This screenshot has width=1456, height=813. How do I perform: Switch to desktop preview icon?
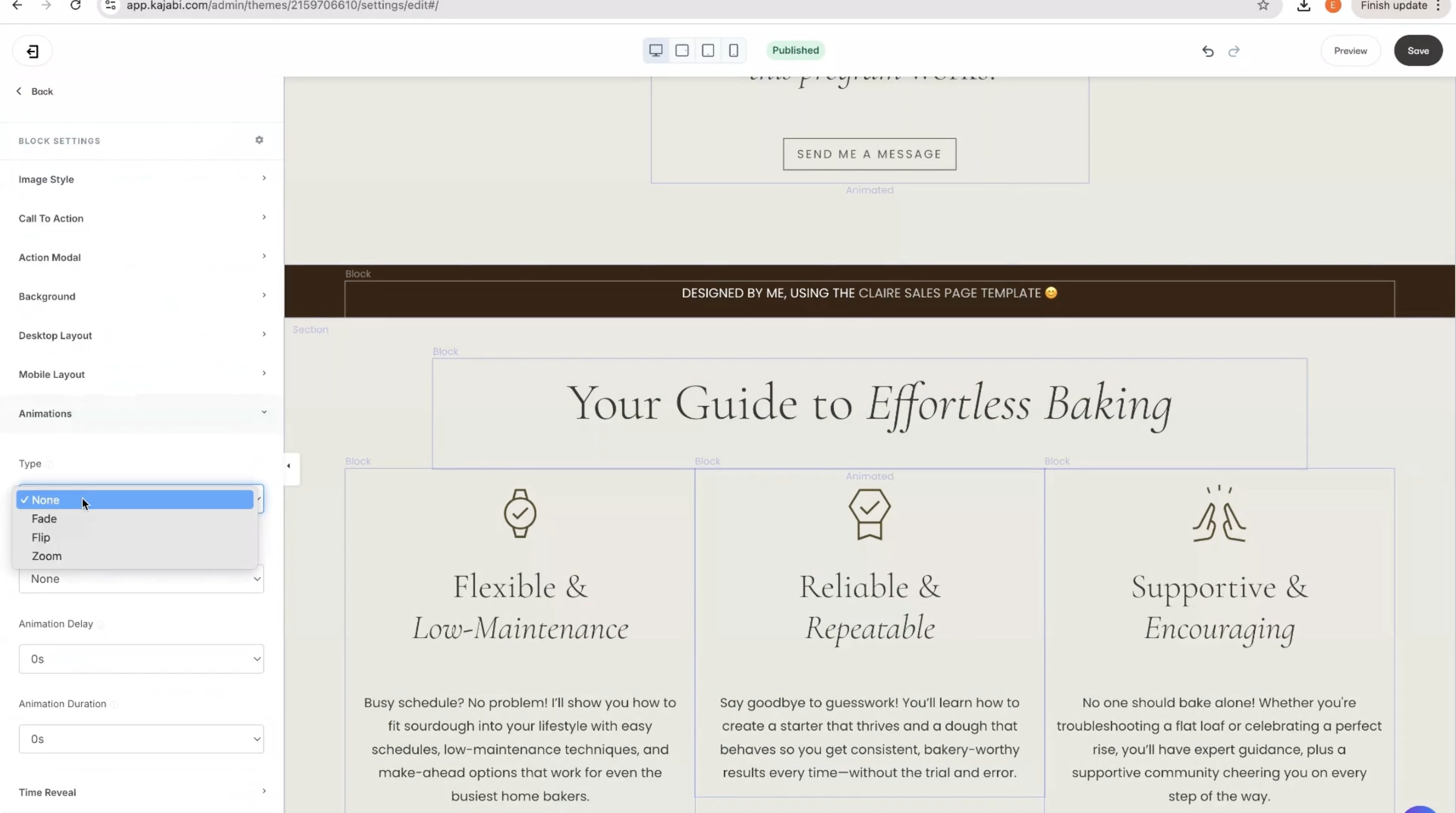[656, 50]
